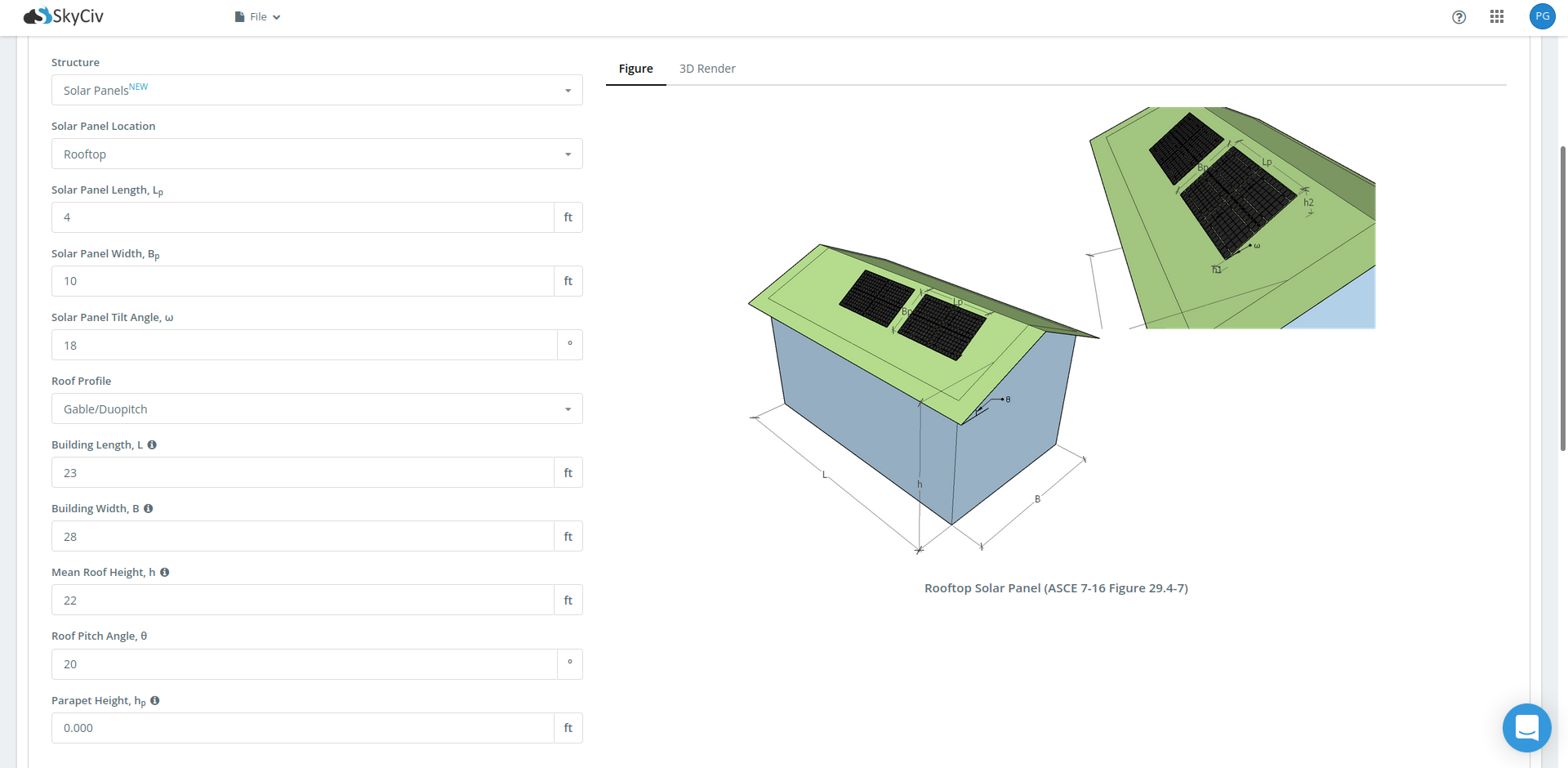Show the Building Width info tooltip

(148, 508)
